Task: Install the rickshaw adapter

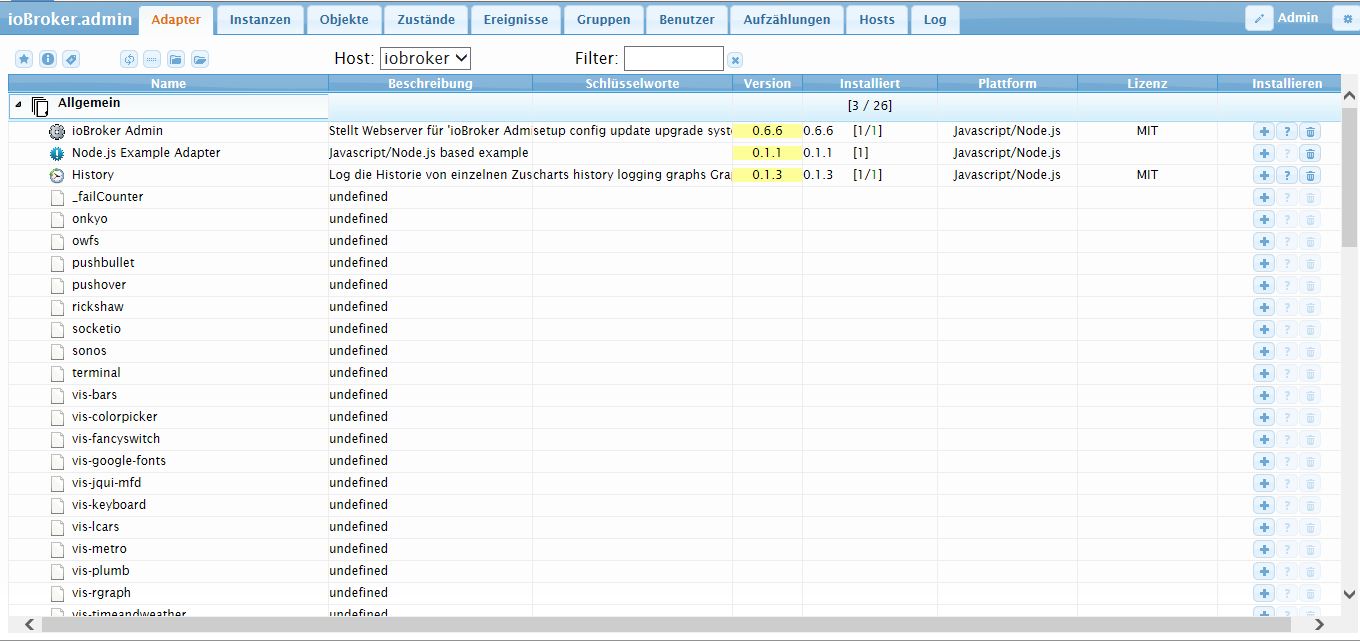Action: [1264, 307]
